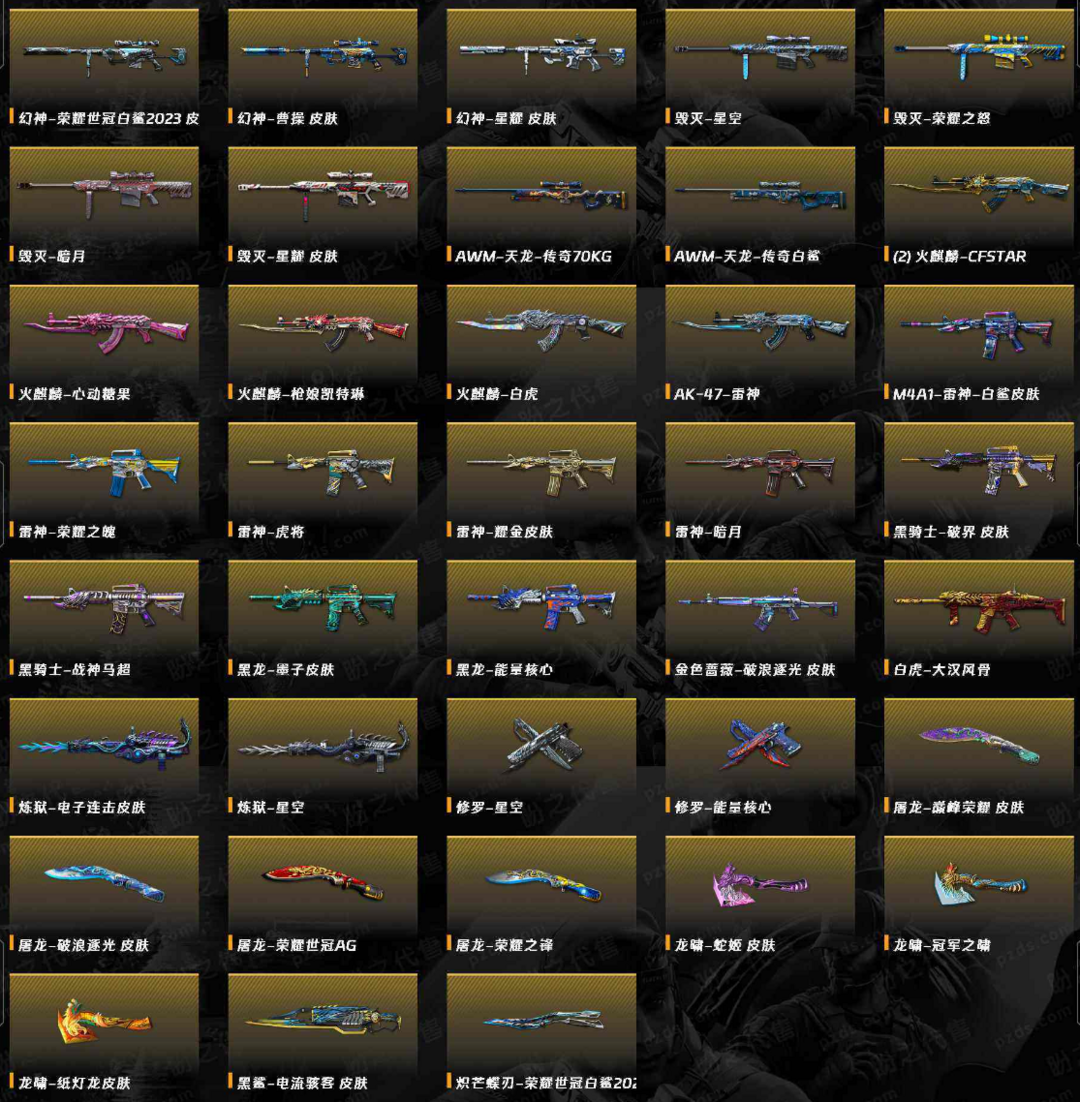Open the red 白虎-大汉风骨 rifle

click(978, 619)
